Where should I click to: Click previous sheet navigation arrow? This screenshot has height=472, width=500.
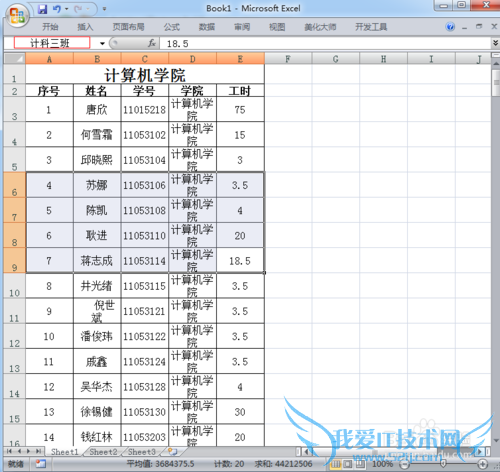19,452
